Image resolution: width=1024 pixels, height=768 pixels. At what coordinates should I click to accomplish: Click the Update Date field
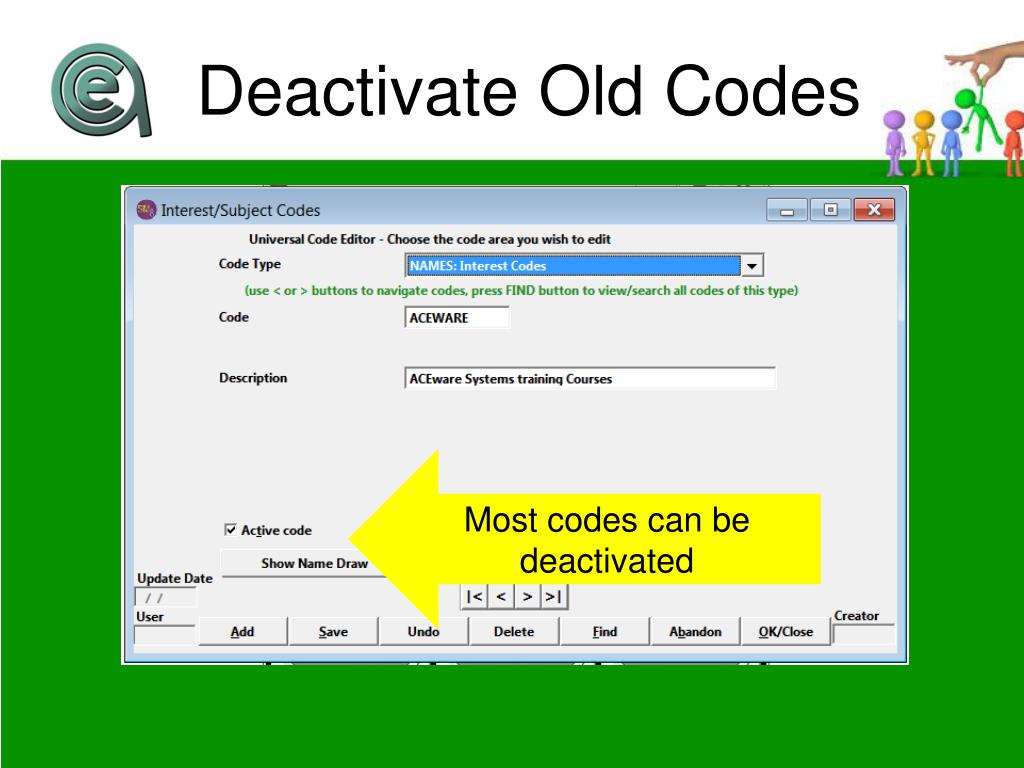165,598
